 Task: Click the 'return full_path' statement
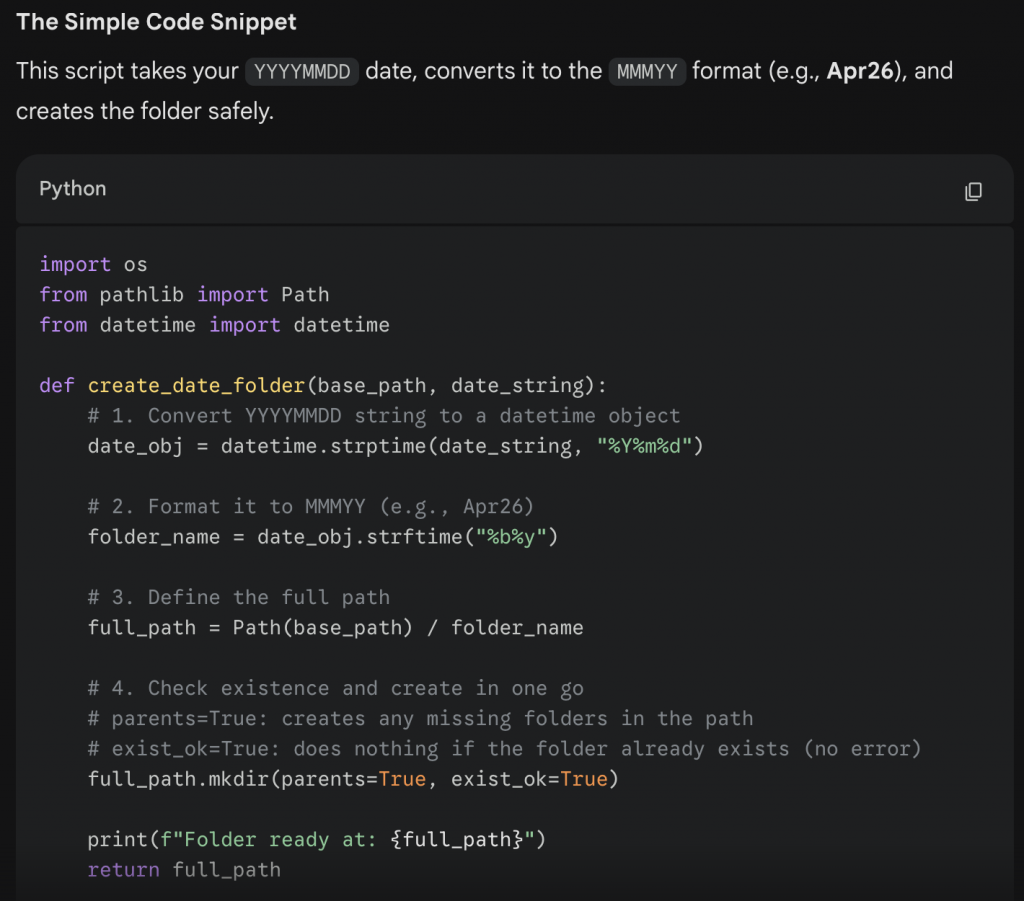(184, 869)
